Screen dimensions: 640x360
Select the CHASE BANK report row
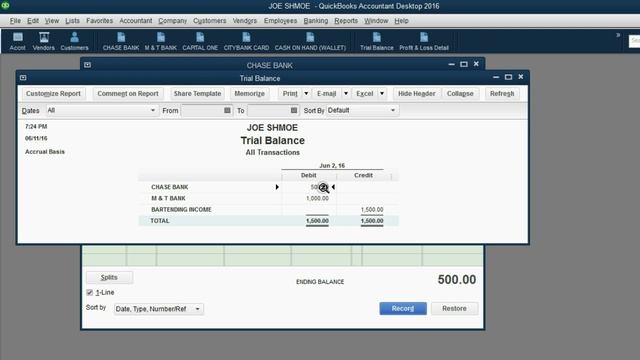click(269, 187)
